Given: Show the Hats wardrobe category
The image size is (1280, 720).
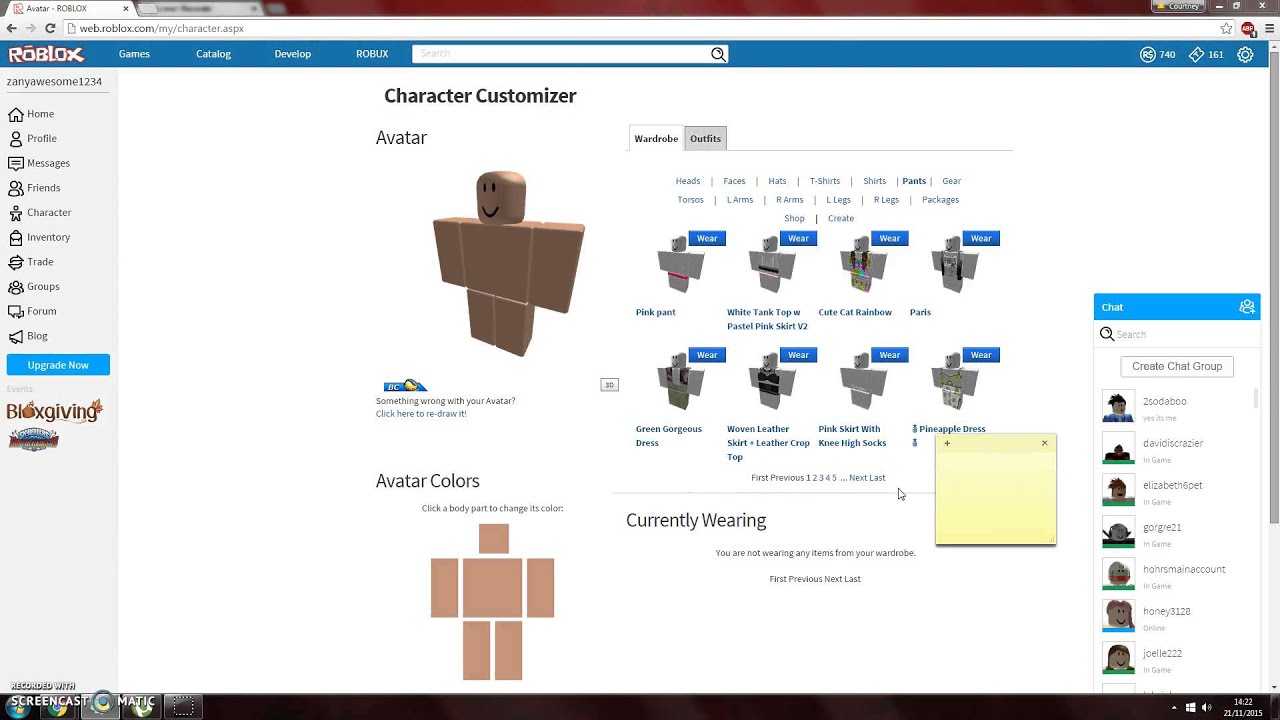Looking at the screenshot, I should click(777, 181).
